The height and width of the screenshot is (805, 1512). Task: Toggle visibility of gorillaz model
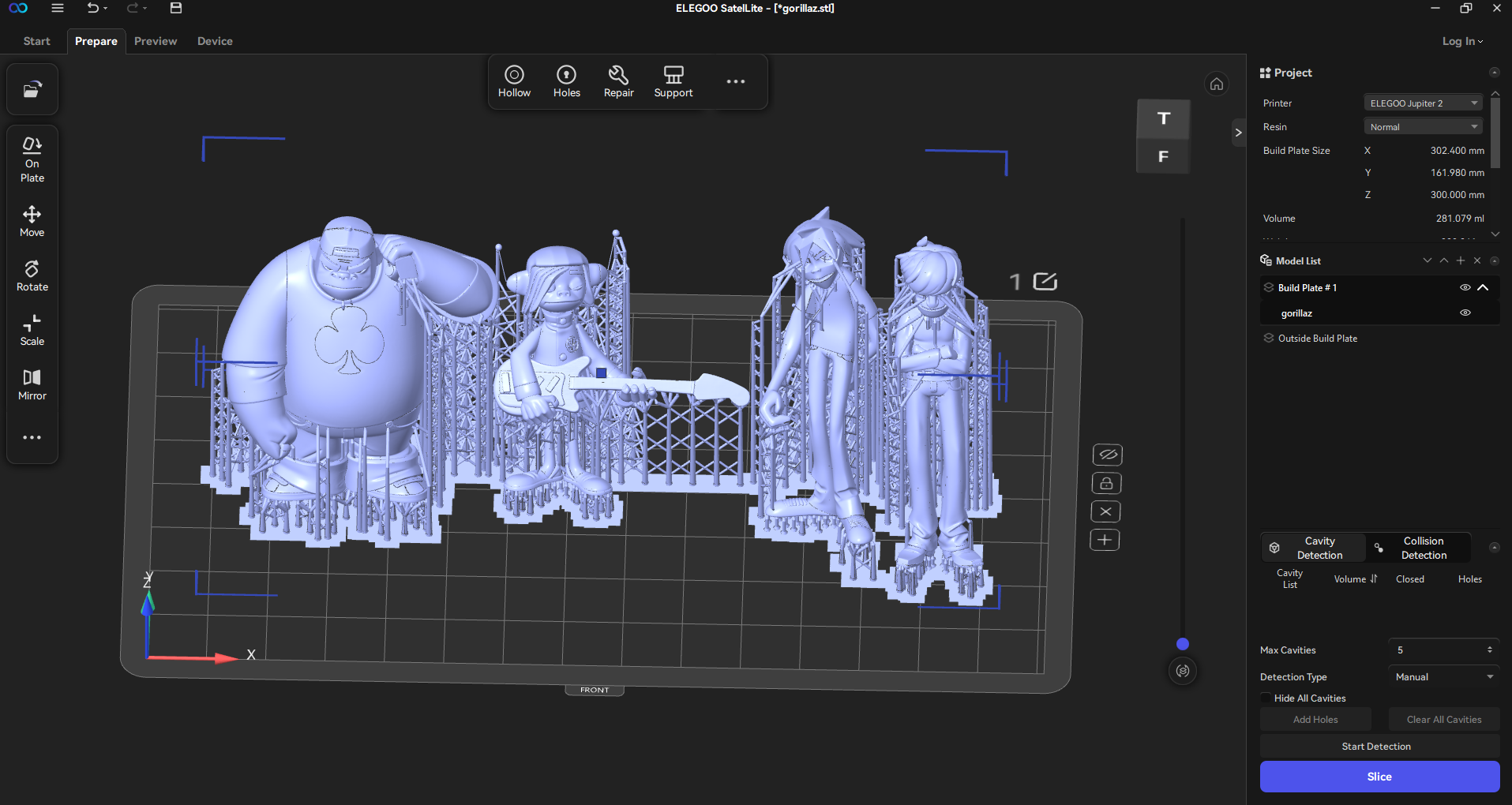click(x=1465, y=313)
